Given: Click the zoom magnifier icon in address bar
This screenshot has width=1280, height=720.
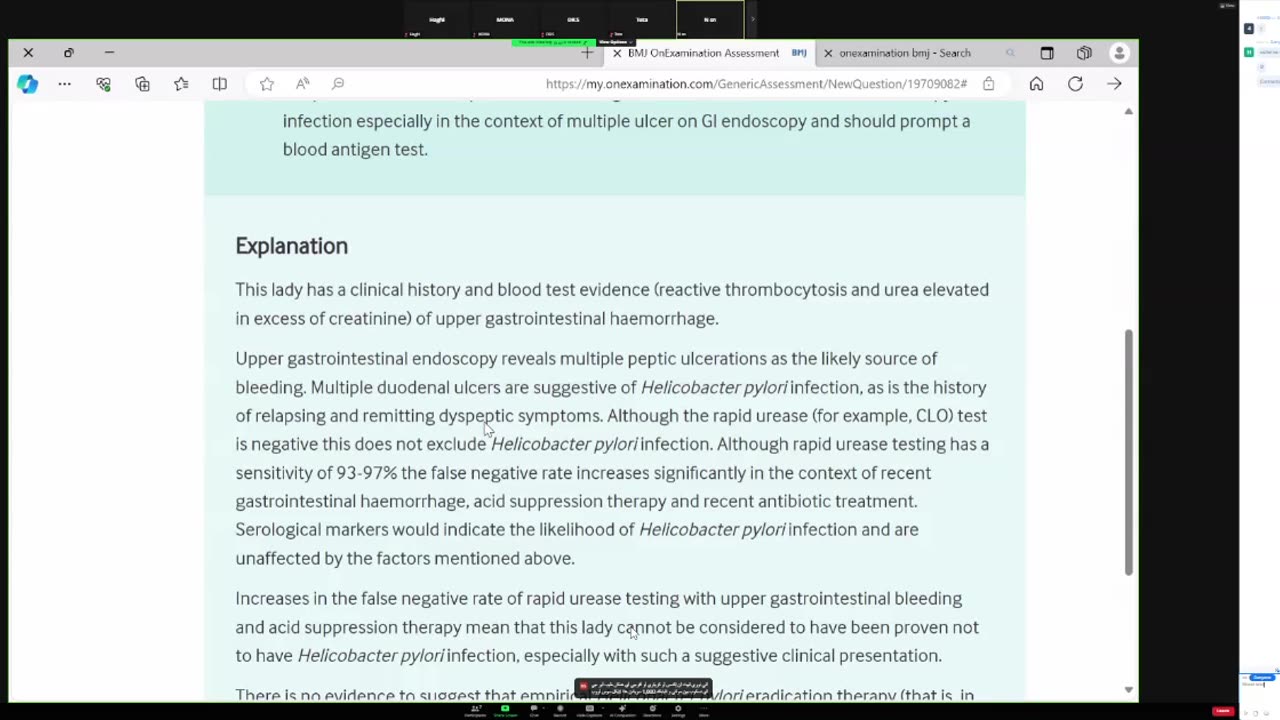Looking at the screenshot, I should (338, 84).
